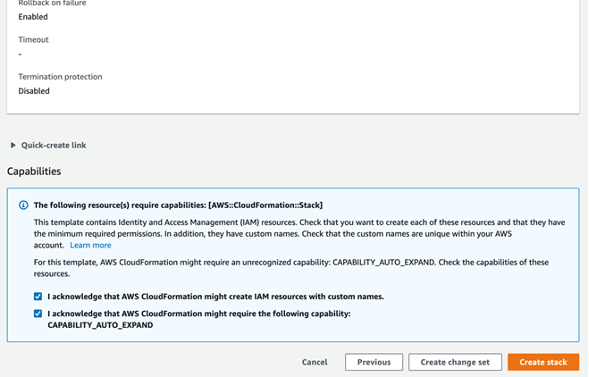Screen dimensions: 589x377
Task: Click the Disabled value under Termination protection
Action: click(34, 91)
